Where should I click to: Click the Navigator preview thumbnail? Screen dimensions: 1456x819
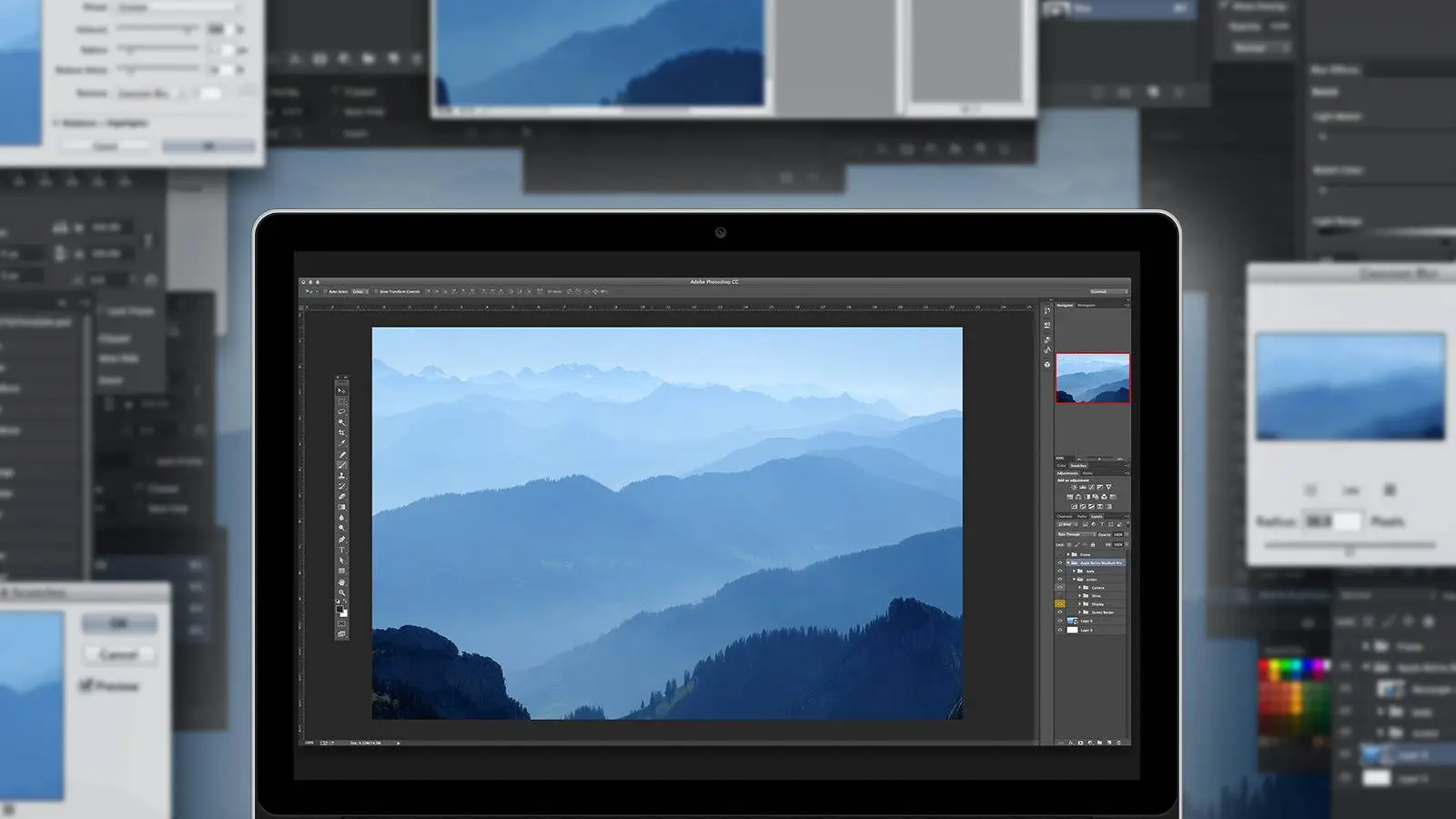(x=1092, y=378)
